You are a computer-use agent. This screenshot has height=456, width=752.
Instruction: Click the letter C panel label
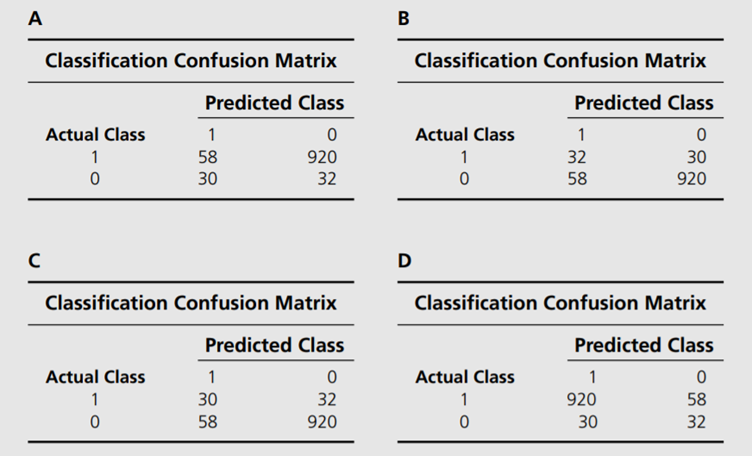tap(36, 261)
